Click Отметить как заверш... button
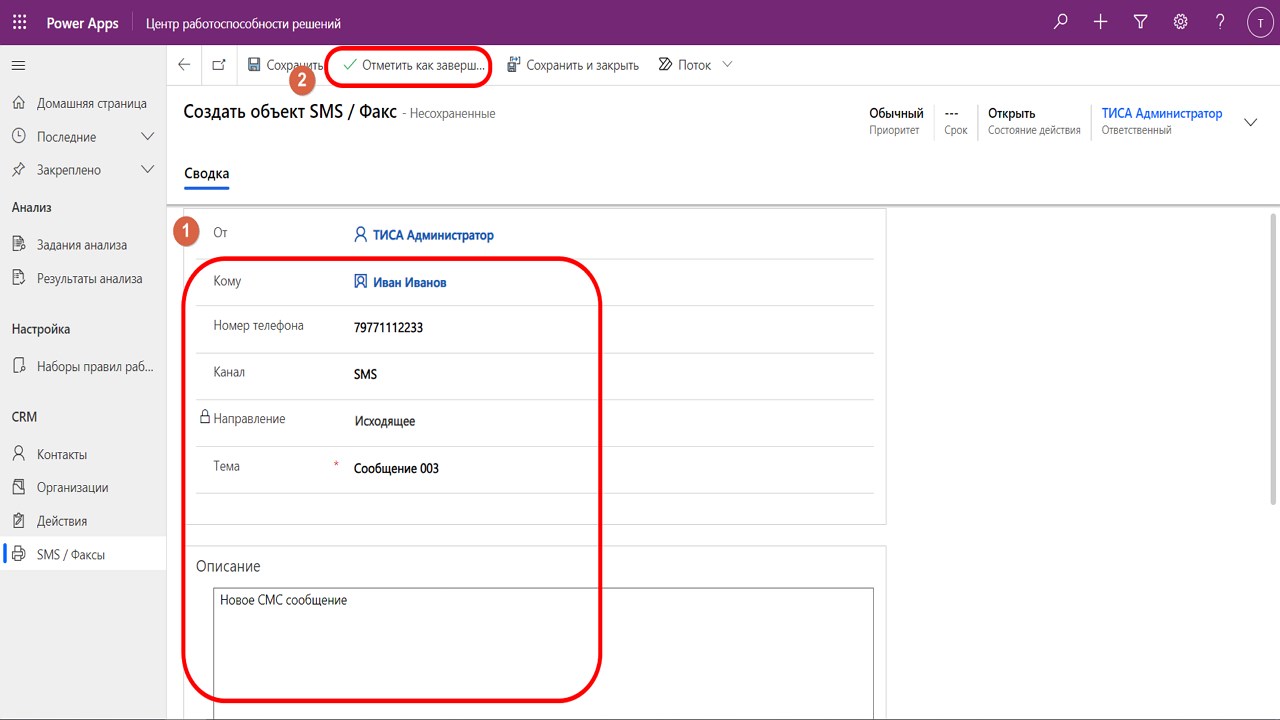Viewport: 1280px width, 720px height. point(413,65)
